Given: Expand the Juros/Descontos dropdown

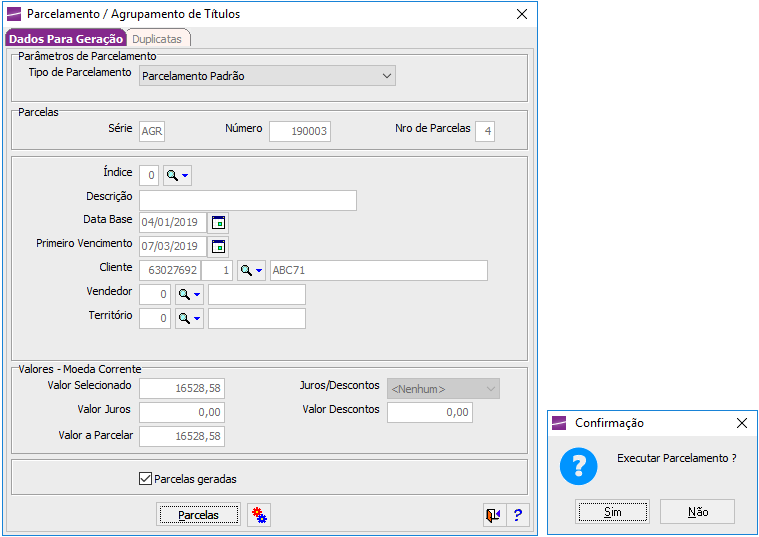Looking at the screenshot, I should pyautogui.click(x=490, y=389).
